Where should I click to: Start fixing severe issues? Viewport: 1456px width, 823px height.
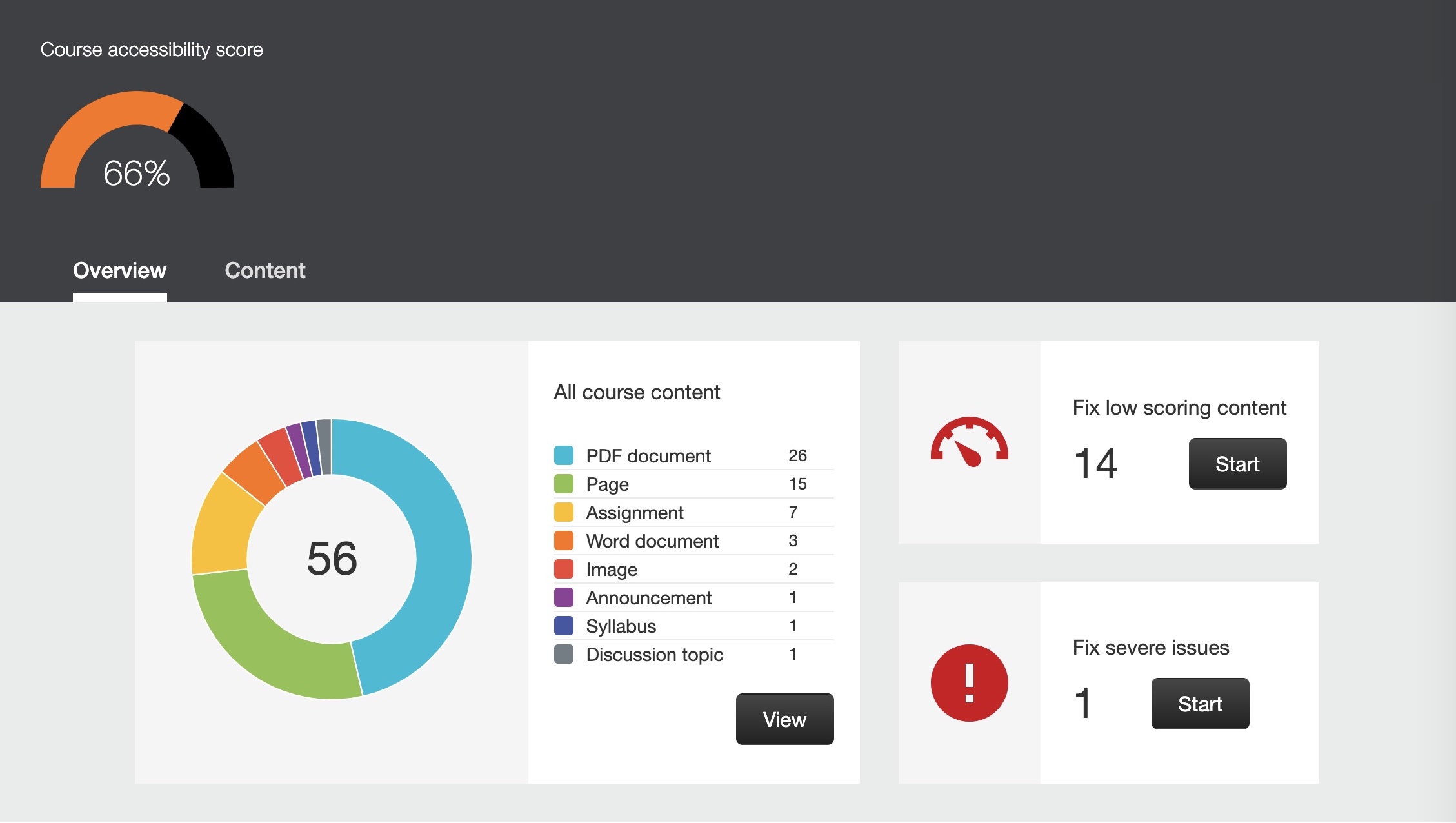(x=1200, y=703)
